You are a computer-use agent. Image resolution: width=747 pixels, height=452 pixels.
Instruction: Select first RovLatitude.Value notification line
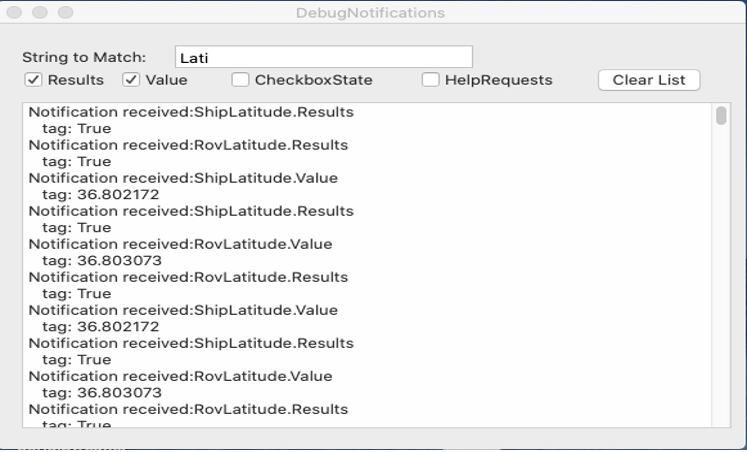[x=180, y=244]
